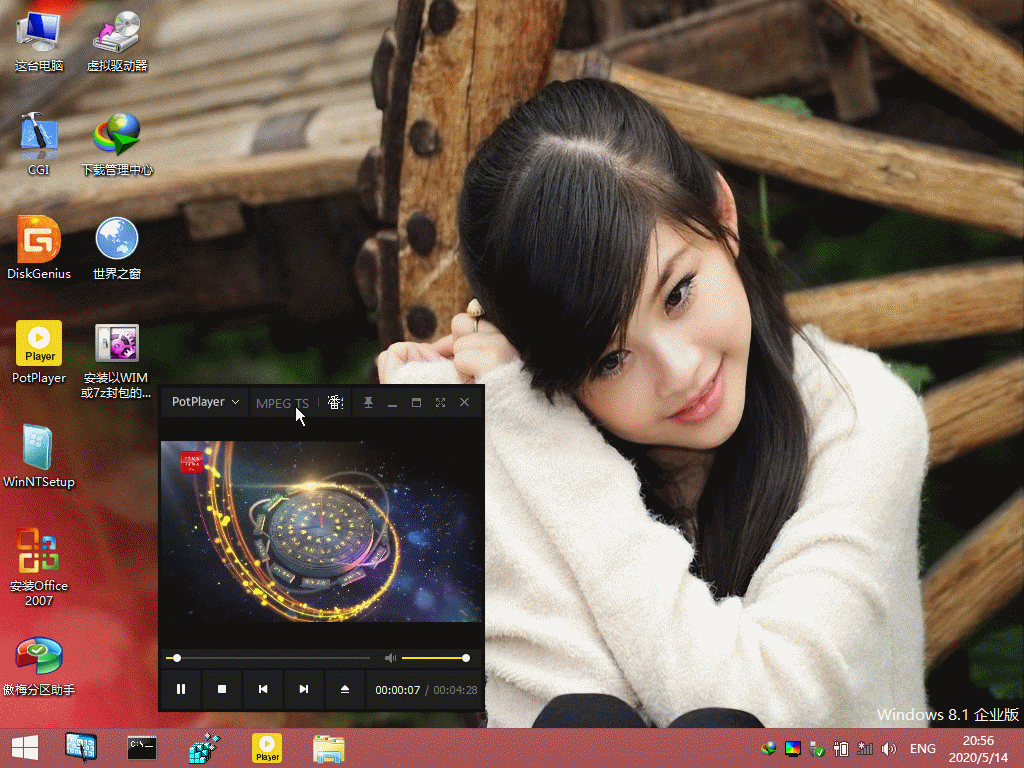The height and width of the screenshot is (768, 1024).
Task: Skip to the next track
Action: pyautogui.click(x=304, y=689)
